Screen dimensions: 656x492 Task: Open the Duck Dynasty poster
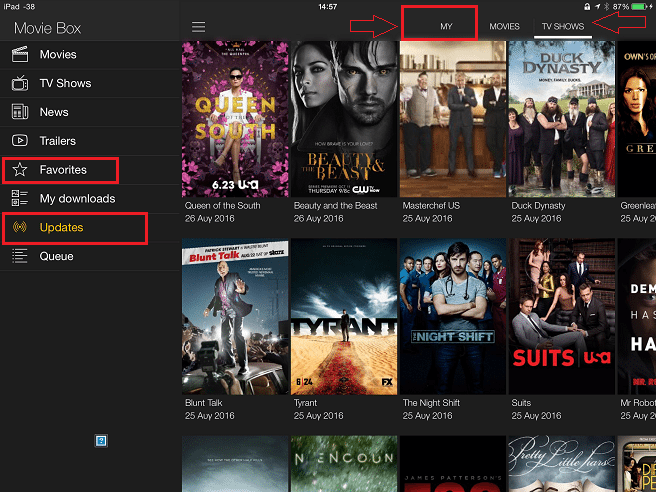pyautogui.click(x=561, y=119)
